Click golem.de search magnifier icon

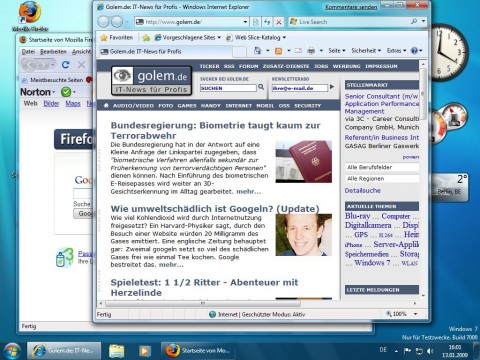[x=261, y=87]
